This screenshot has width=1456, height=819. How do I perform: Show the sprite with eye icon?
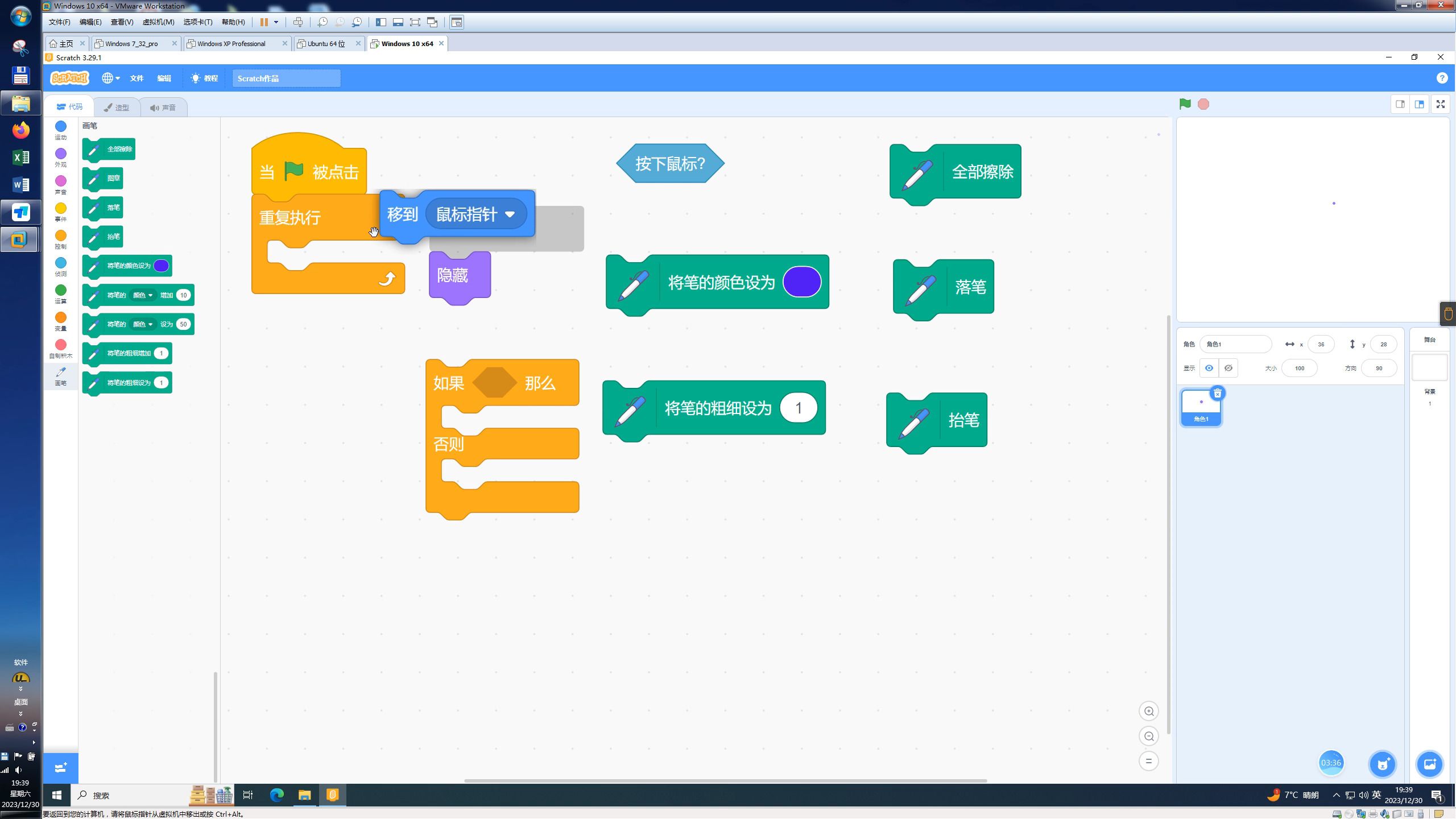click(1209, 368)
